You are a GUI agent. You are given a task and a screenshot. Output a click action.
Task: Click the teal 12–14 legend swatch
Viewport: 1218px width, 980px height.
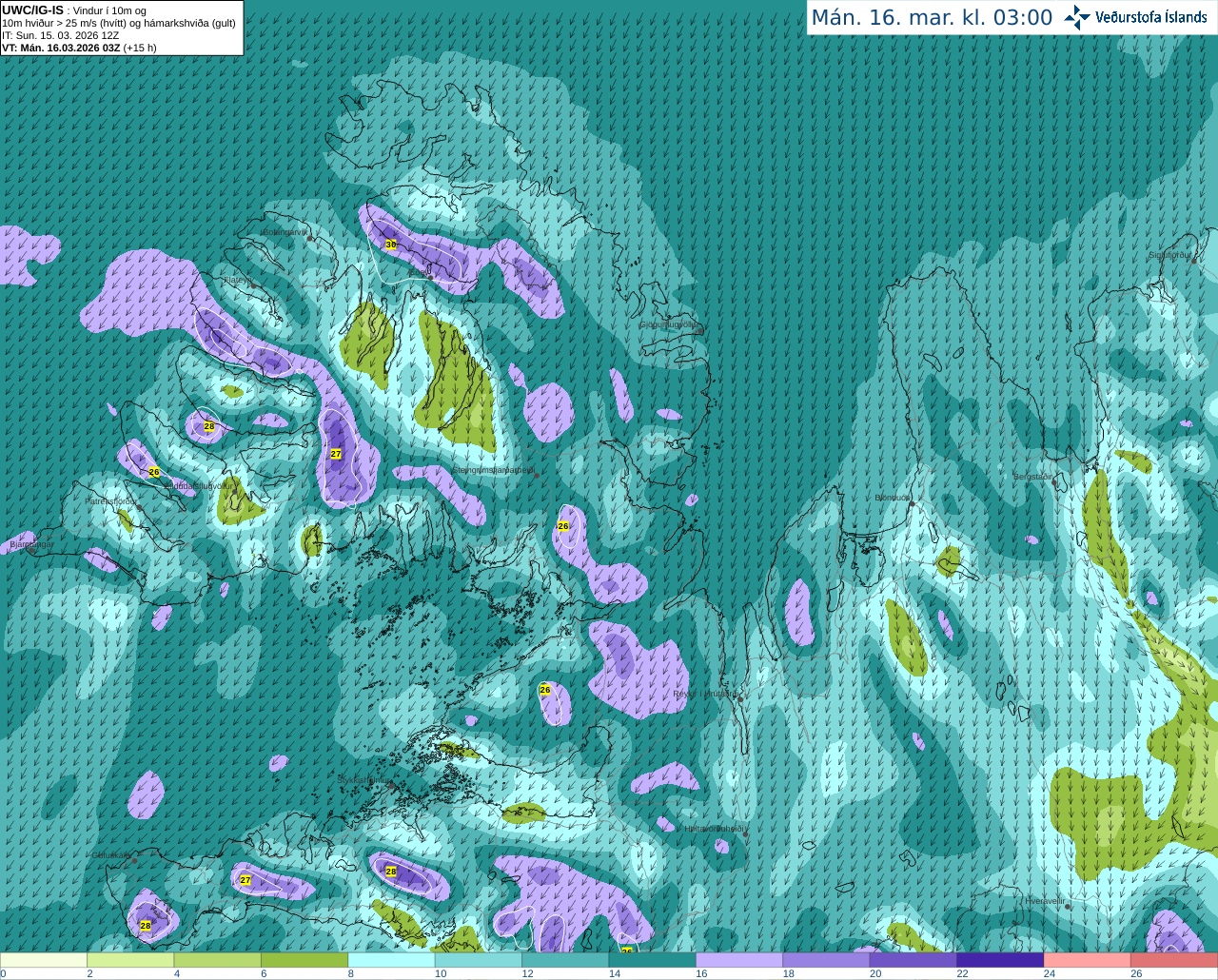[x=565, y=960]
